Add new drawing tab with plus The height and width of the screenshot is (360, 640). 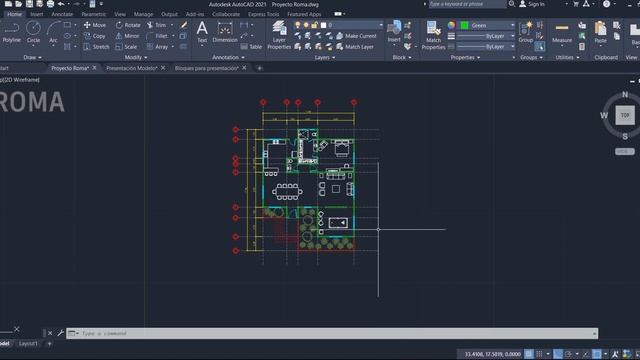(x=260, y=68)
